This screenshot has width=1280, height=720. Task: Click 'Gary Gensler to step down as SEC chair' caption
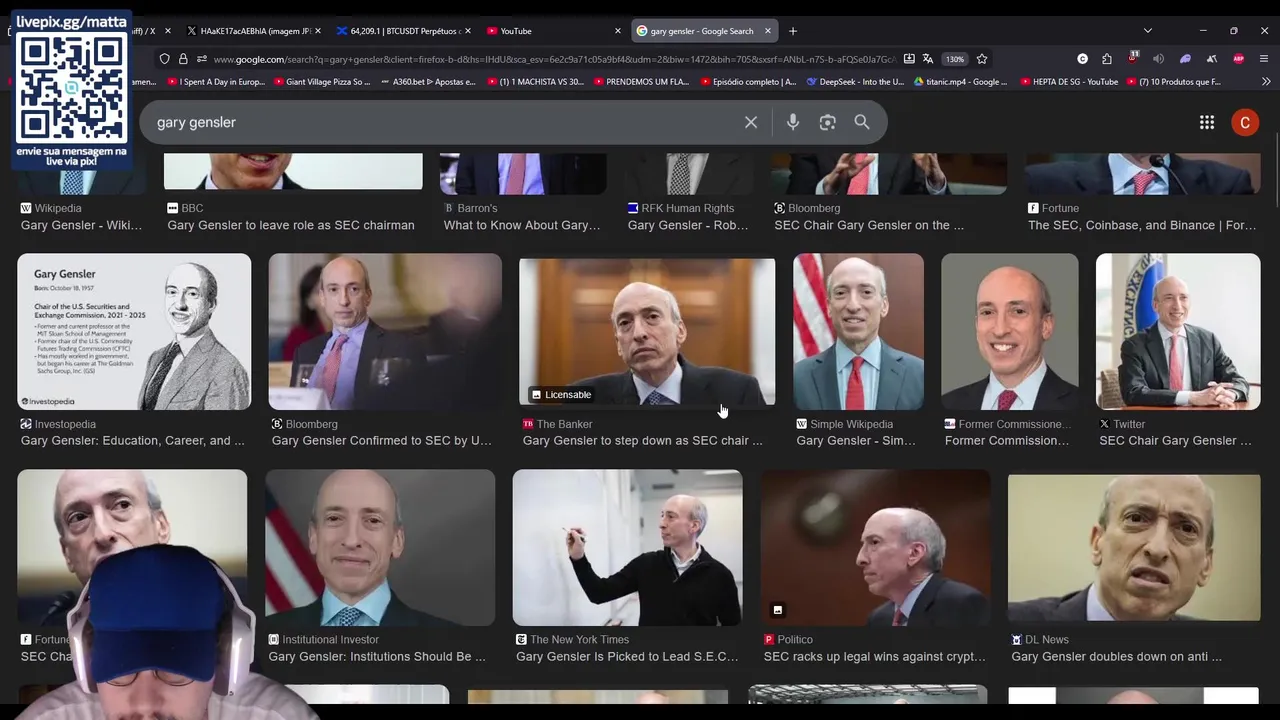point(642,441)
